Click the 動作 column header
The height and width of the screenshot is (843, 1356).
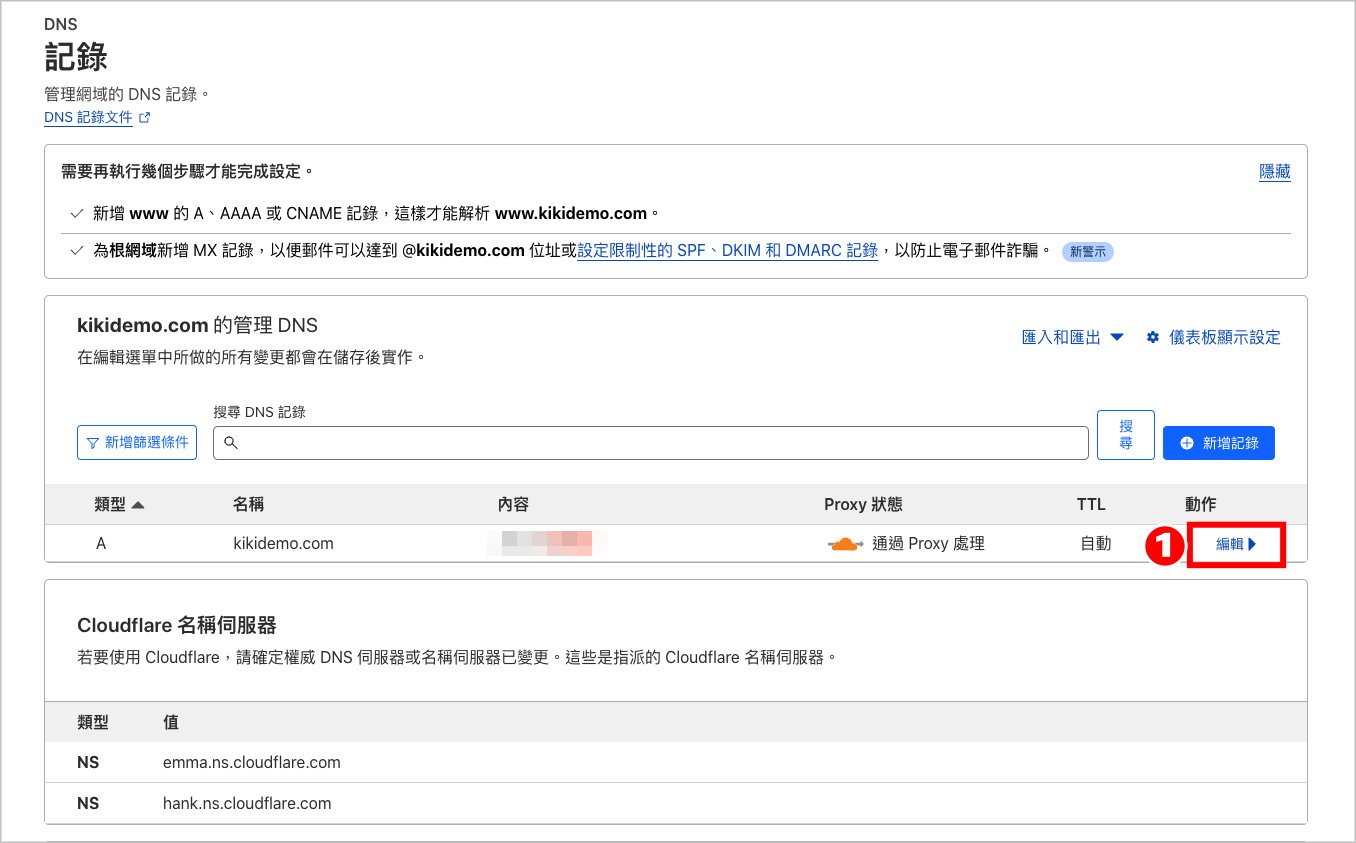[x=1200, y=504]
